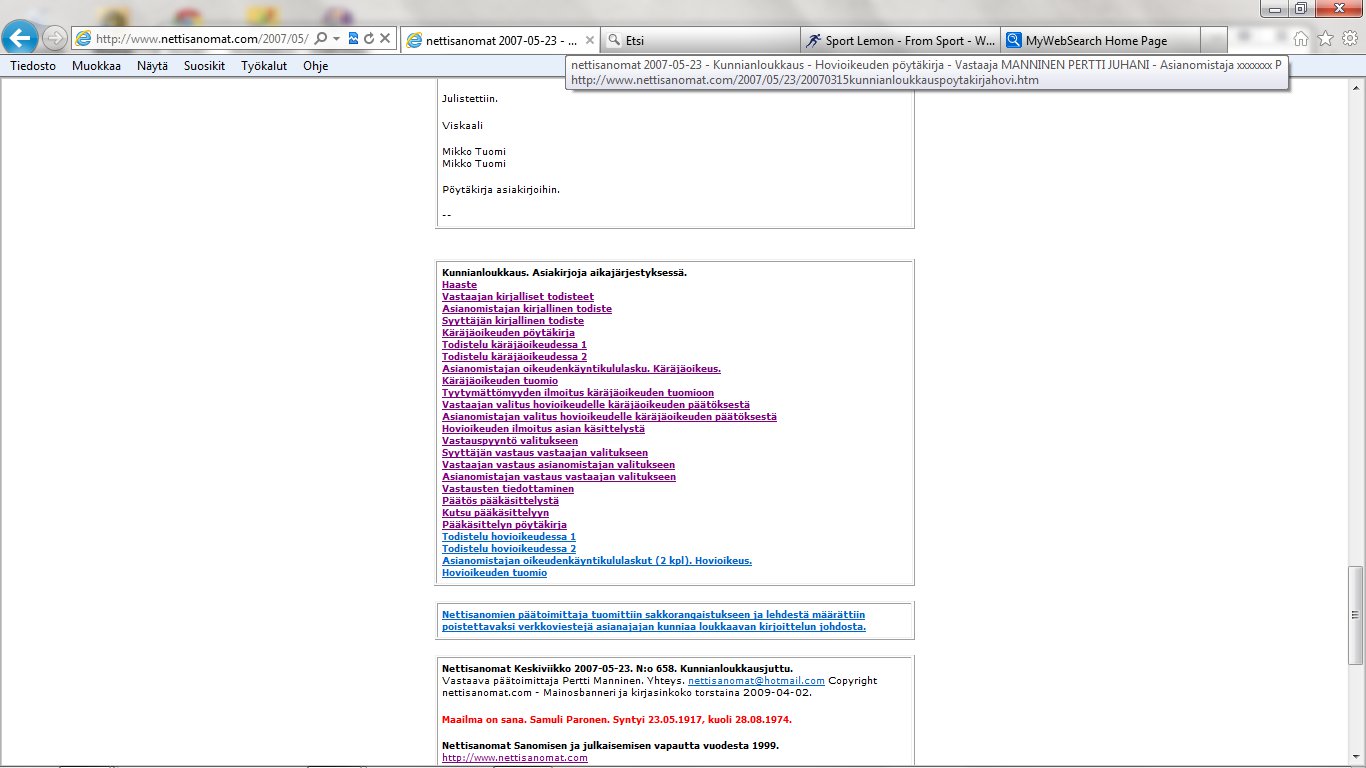
Task: Click the nettisanomat@hotmail.com email link
Action: [x=756, y=681]
